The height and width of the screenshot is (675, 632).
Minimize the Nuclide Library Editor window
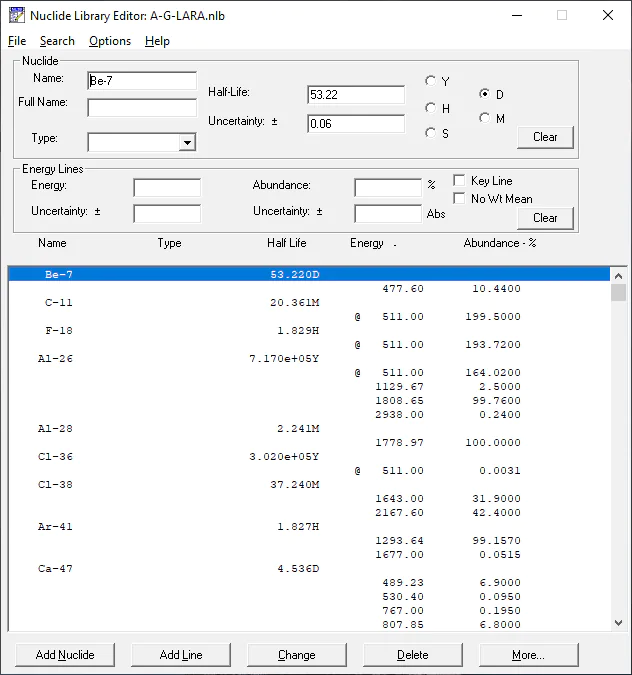[x=517, y=15]
